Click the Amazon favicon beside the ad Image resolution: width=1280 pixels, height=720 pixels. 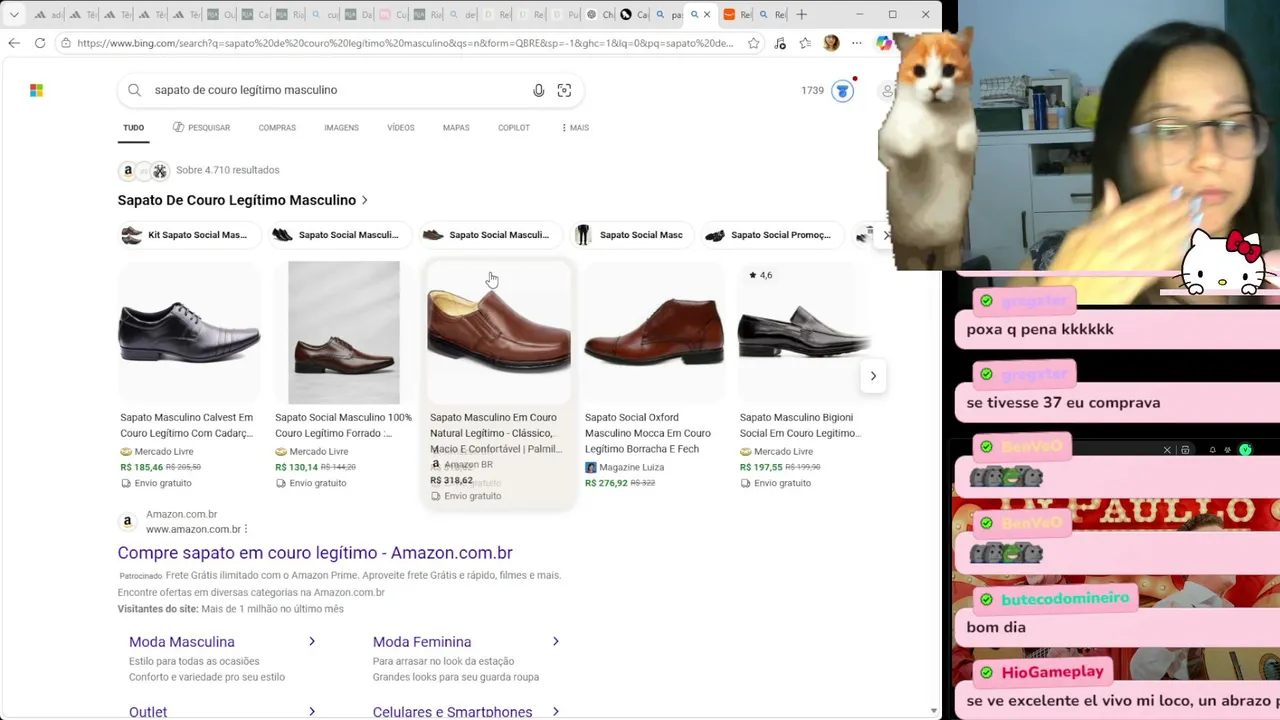click(127, 521)
